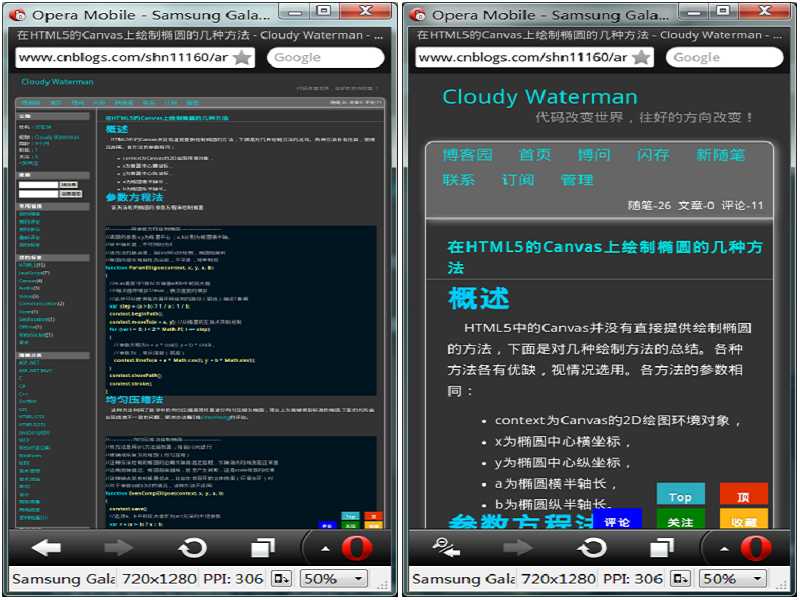Viewport: 800px width, 600px height.
Task: Click the Opera logo in left title bar
Action: click(18, 15)
